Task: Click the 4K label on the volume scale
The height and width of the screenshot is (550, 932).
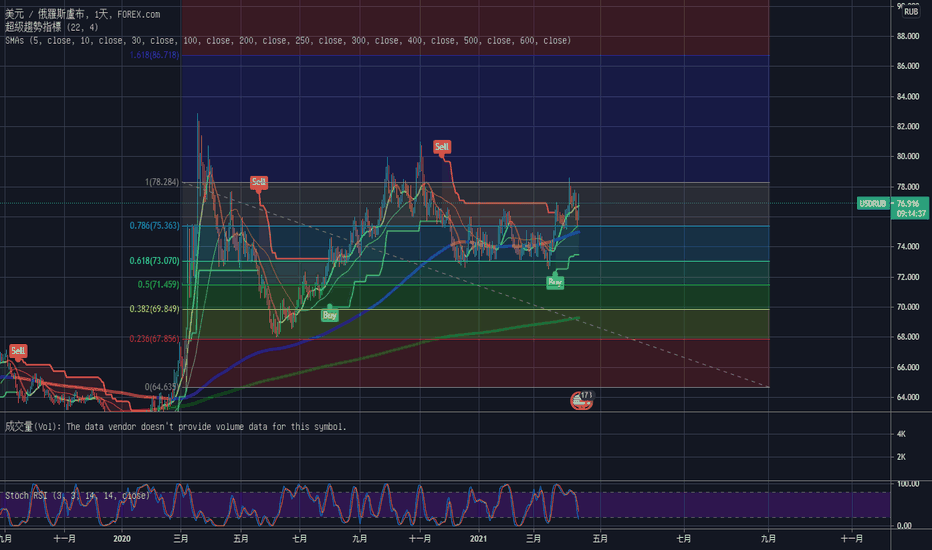Action: (901, 434)
